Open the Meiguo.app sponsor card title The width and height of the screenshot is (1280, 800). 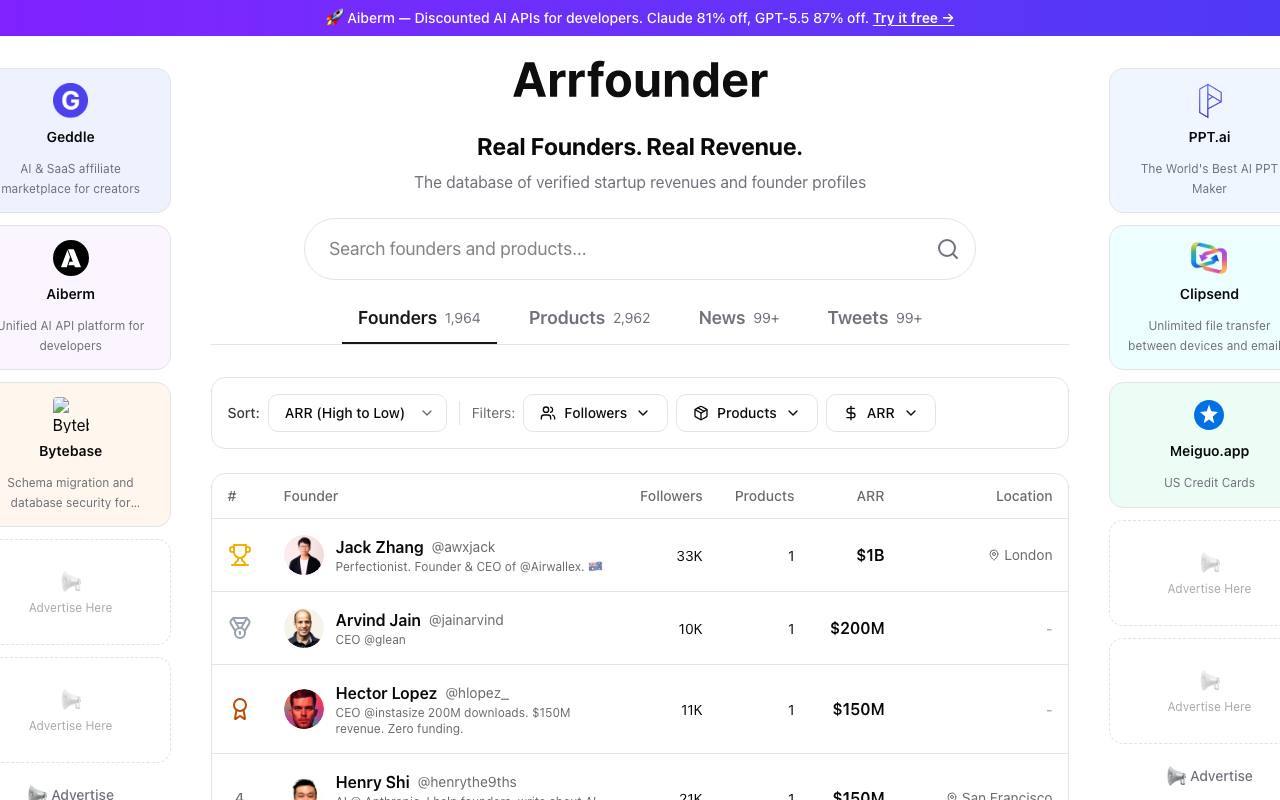coord(1209,451)
